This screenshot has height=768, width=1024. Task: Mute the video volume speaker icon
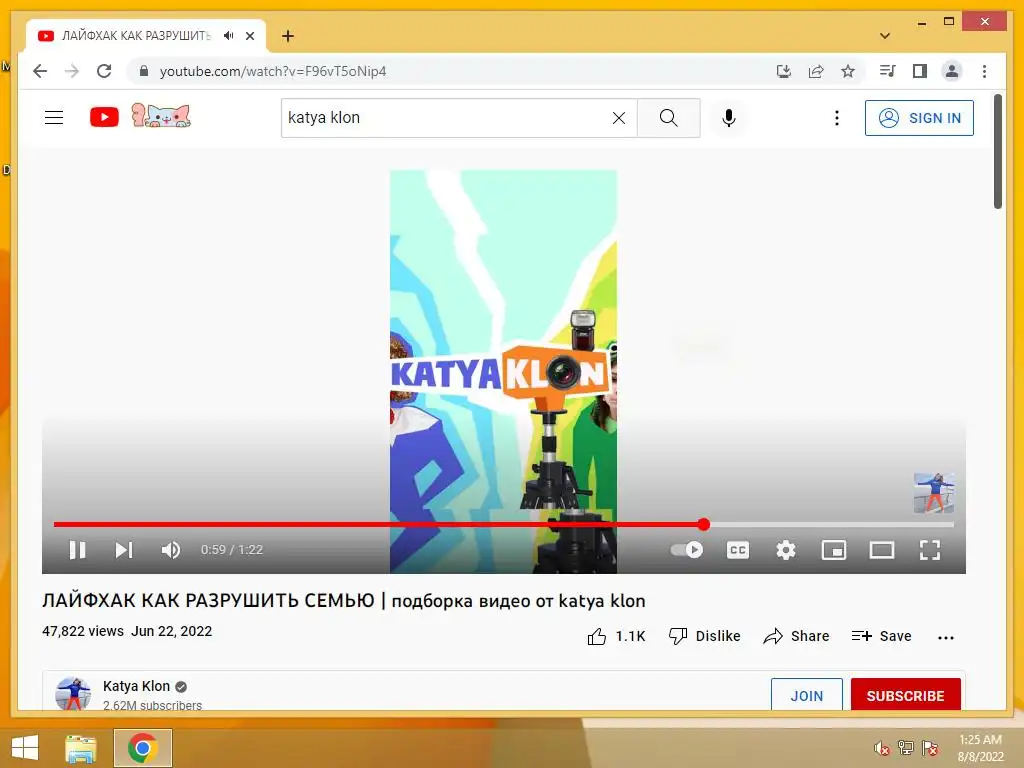click(171, 550)
